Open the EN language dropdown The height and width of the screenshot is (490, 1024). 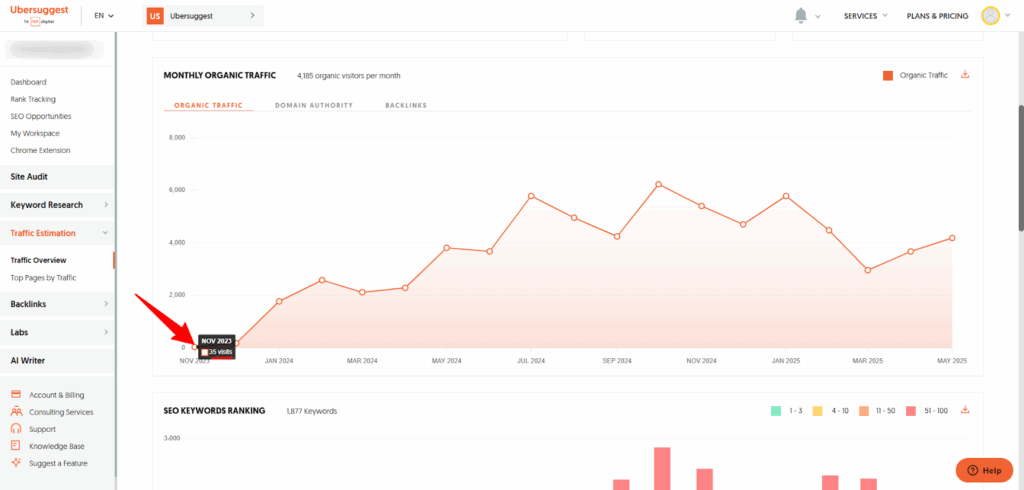[x=103, y=16]
